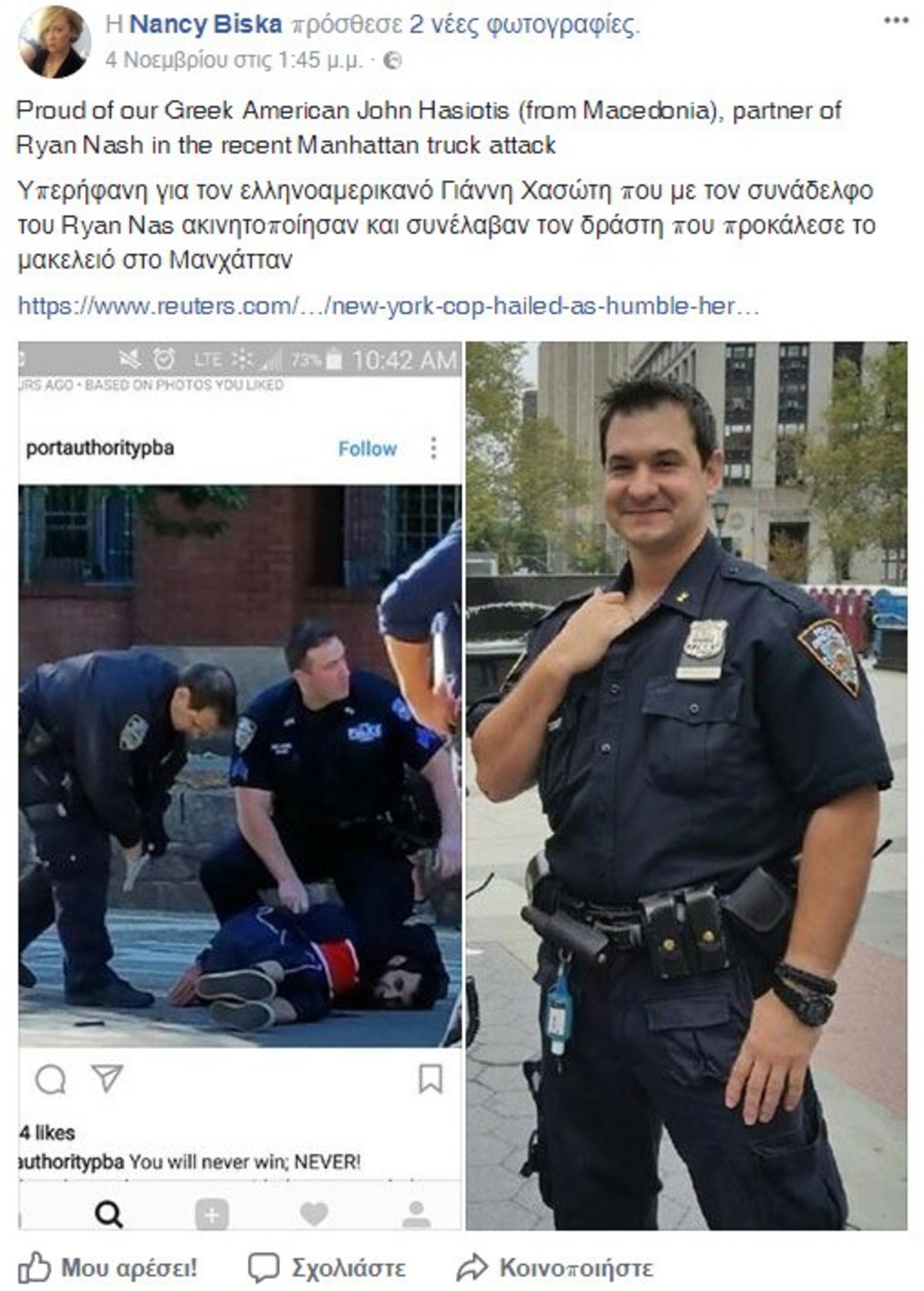Click the Κοινοποιήστε share arrow button
Viewport: 924px width, 1291px height.
click(554, 1268)
